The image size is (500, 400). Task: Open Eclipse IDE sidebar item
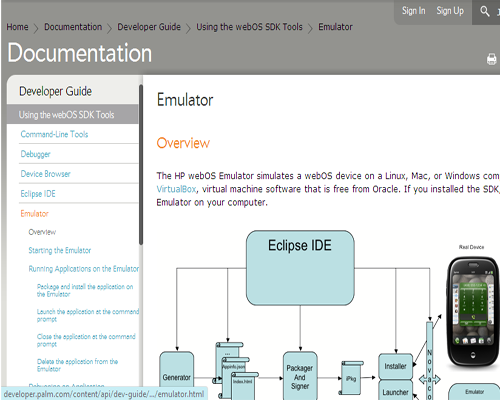point(38,194)
